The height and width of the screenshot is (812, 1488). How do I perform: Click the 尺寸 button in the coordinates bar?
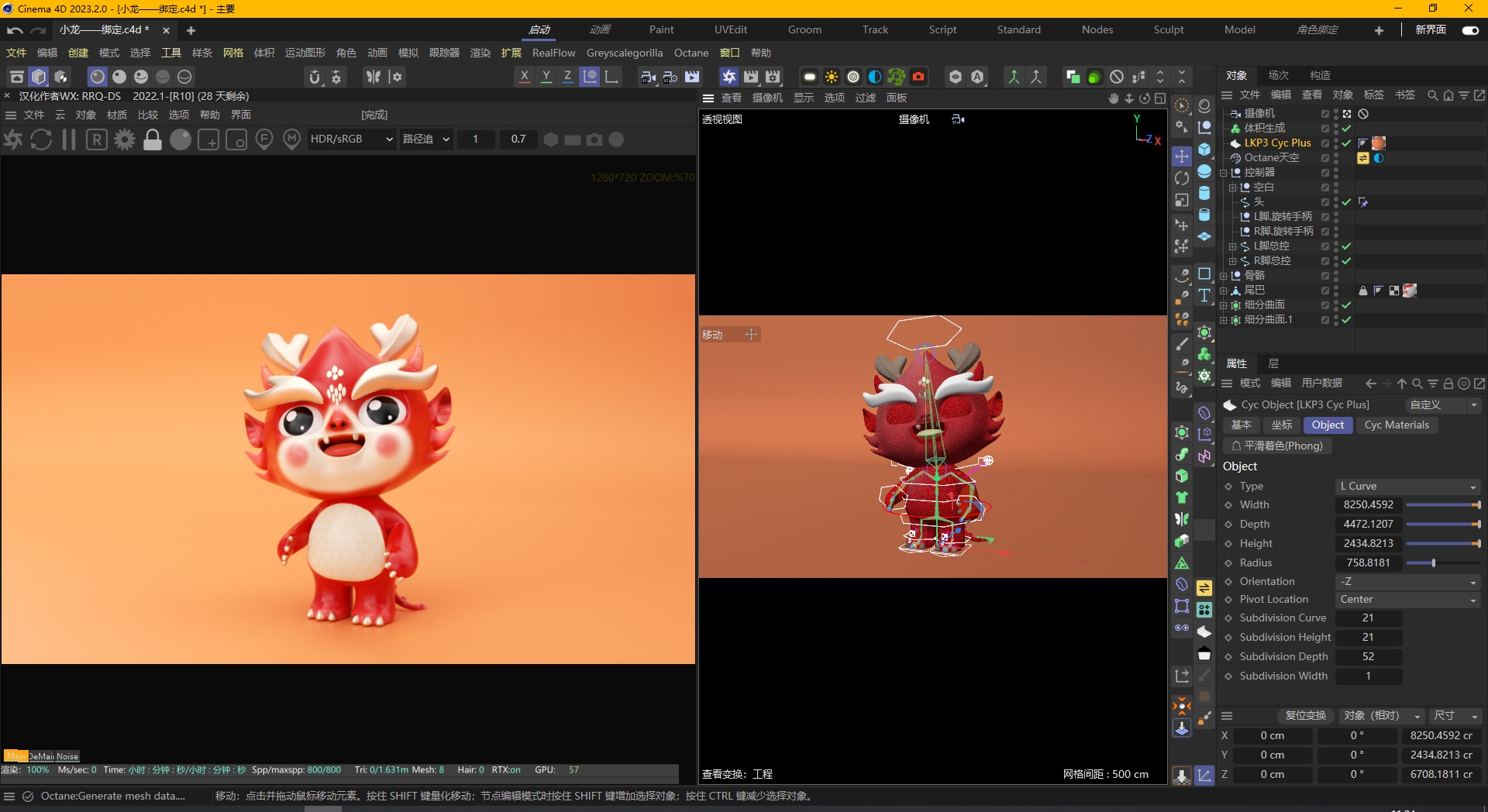click(x=1455, y=716)
